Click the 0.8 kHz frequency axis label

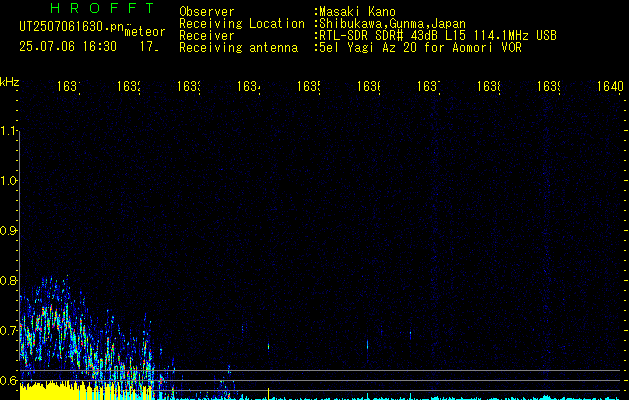tap(10, 280)
